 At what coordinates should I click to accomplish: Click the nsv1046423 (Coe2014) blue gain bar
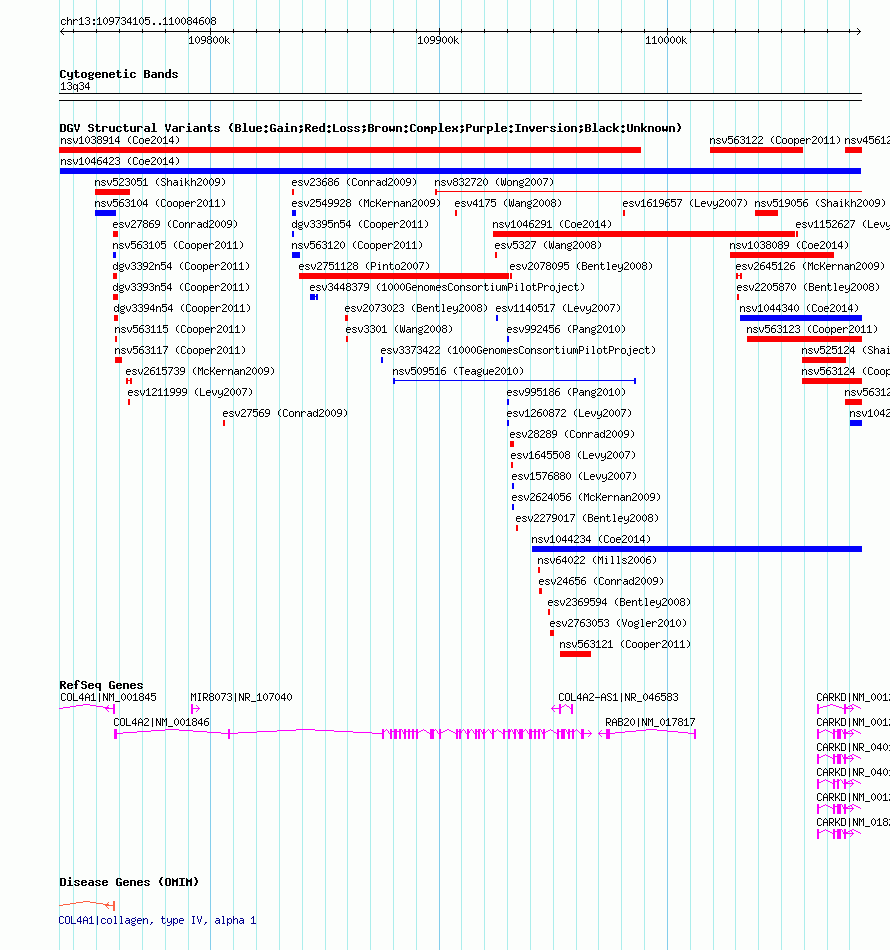click(460, 171)
